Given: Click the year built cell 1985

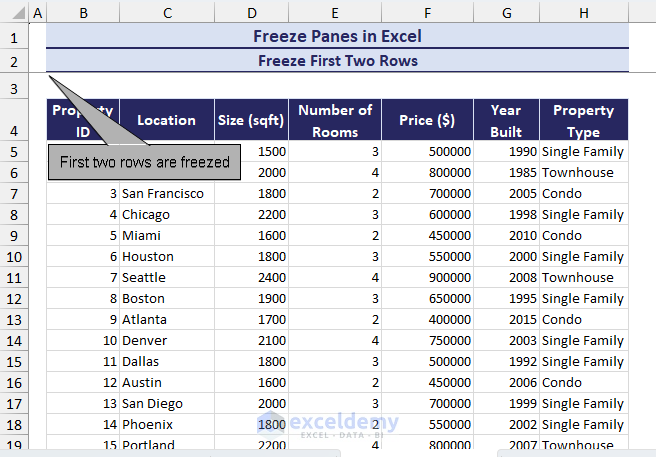Looking at the screenshot, I should [x=507, y=172].
